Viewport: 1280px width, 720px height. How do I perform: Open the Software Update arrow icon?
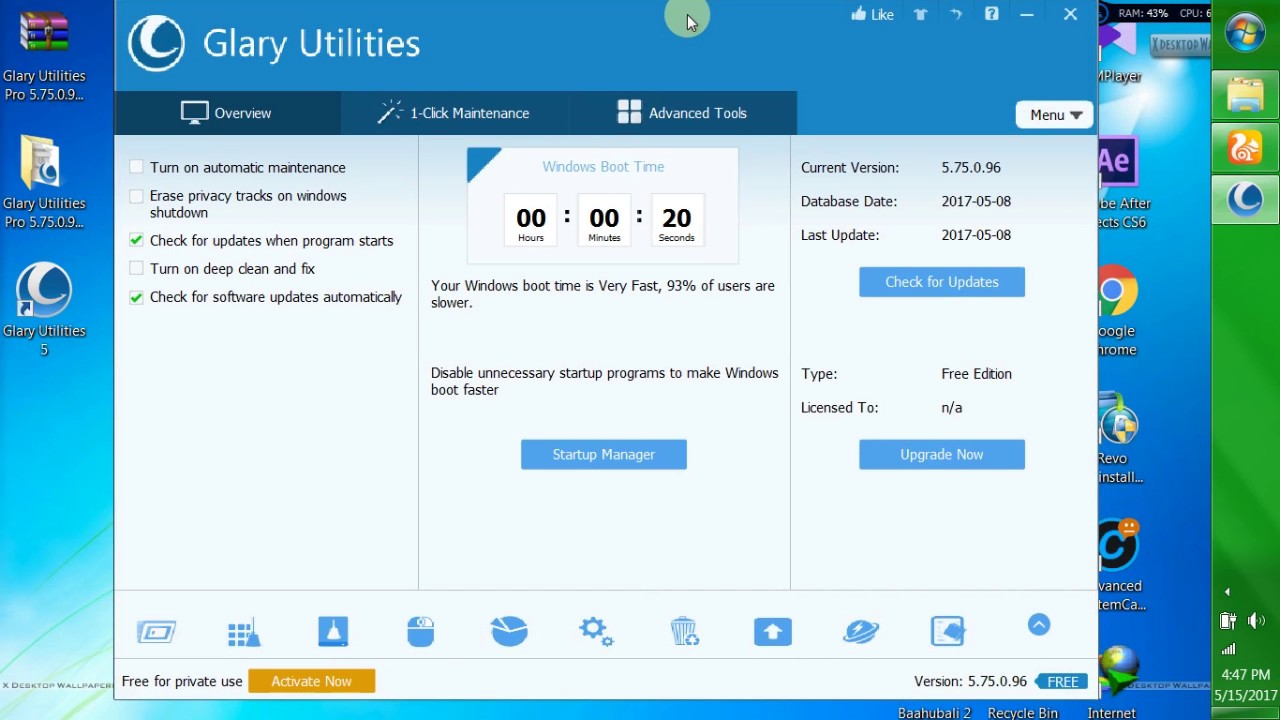(x=772, y=631)
